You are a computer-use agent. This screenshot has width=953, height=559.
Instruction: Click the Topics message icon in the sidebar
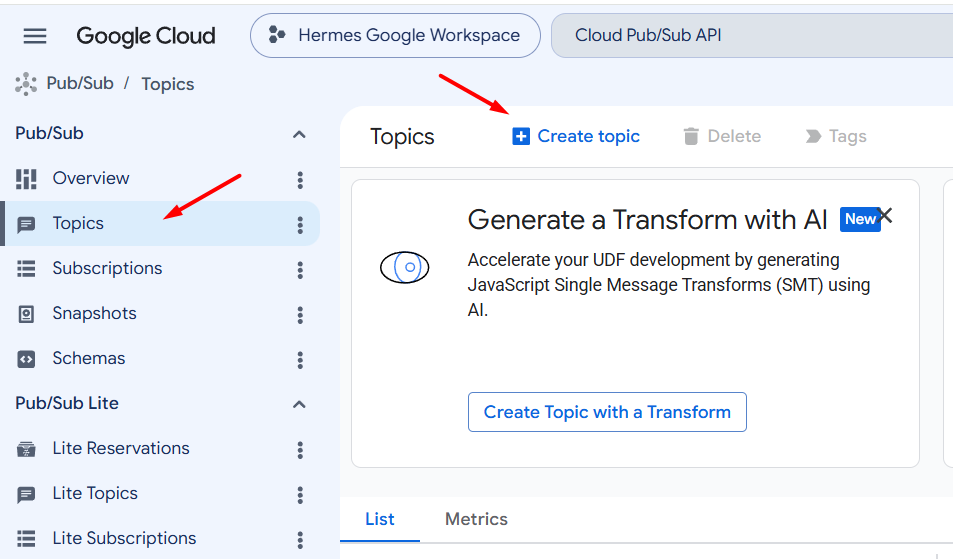click(26, 225)
